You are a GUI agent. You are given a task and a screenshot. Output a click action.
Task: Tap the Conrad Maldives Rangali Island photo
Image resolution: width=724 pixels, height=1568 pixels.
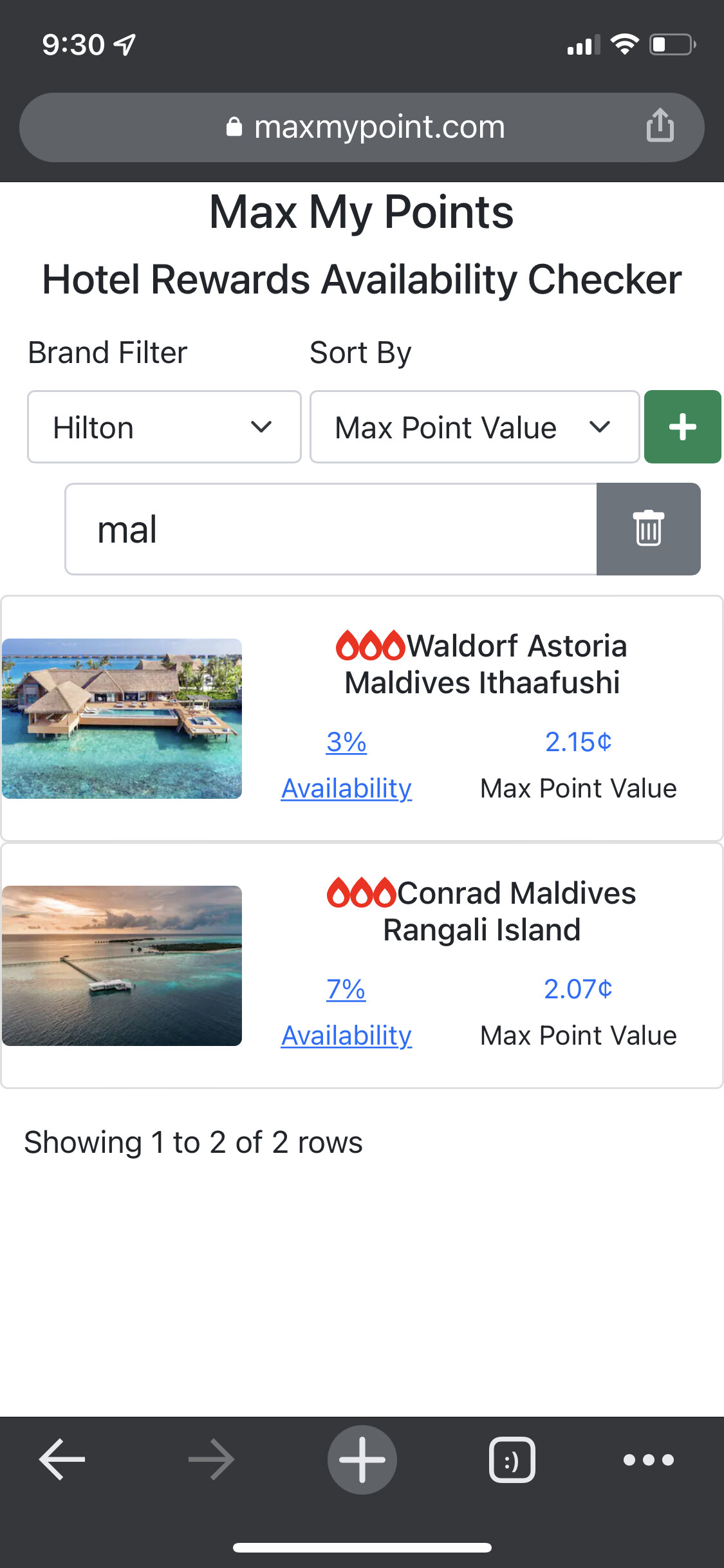pyautogui.click(x=122, y=966)
